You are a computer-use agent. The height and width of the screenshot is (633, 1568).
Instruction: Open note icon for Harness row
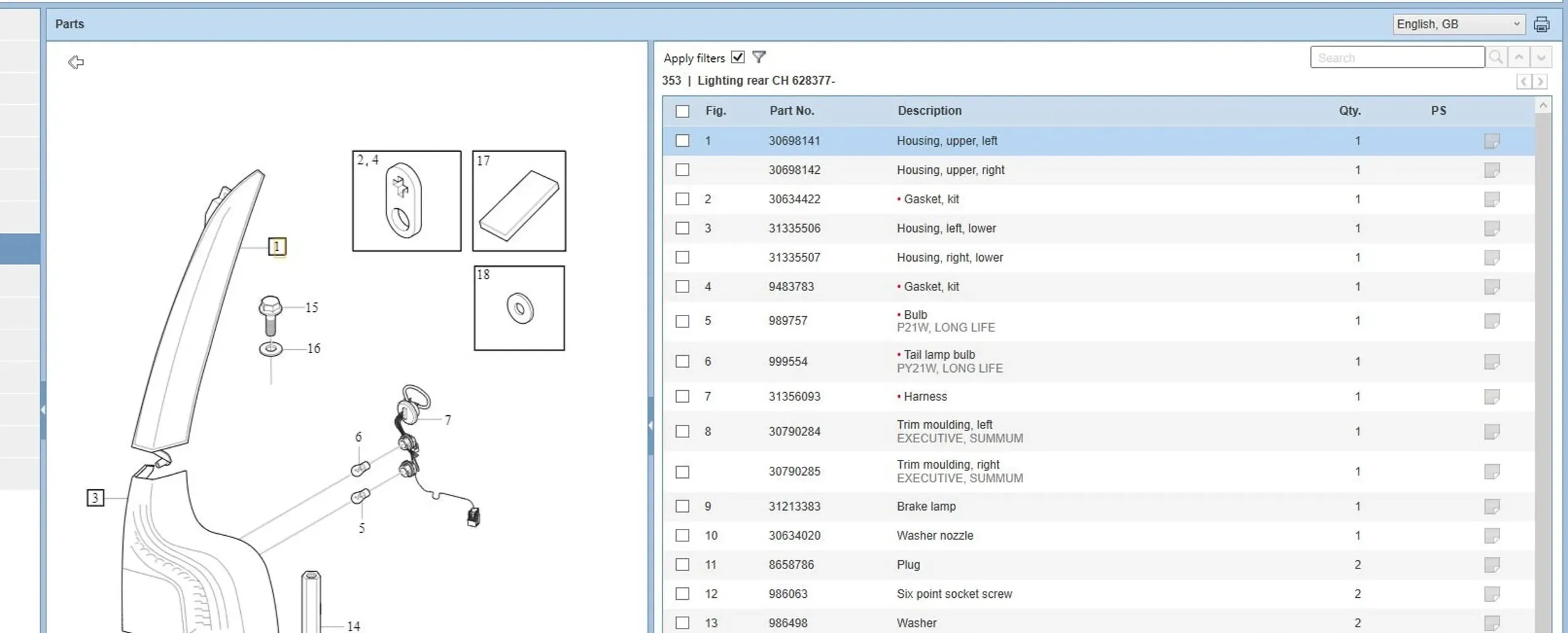tap(1492, 396)
